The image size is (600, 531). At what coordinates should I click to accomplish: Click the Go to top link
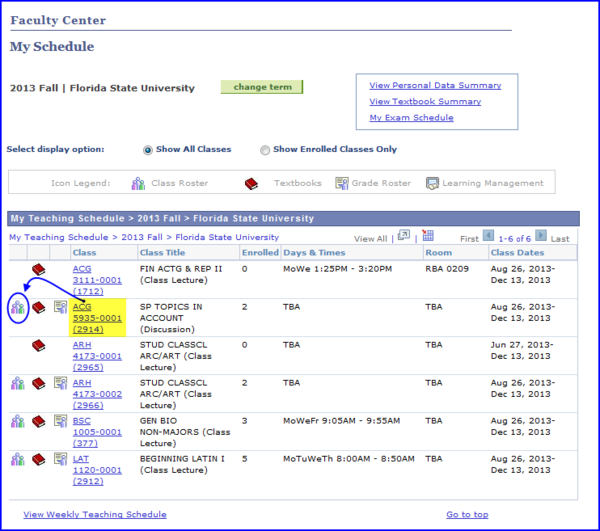tap(467, 514)
